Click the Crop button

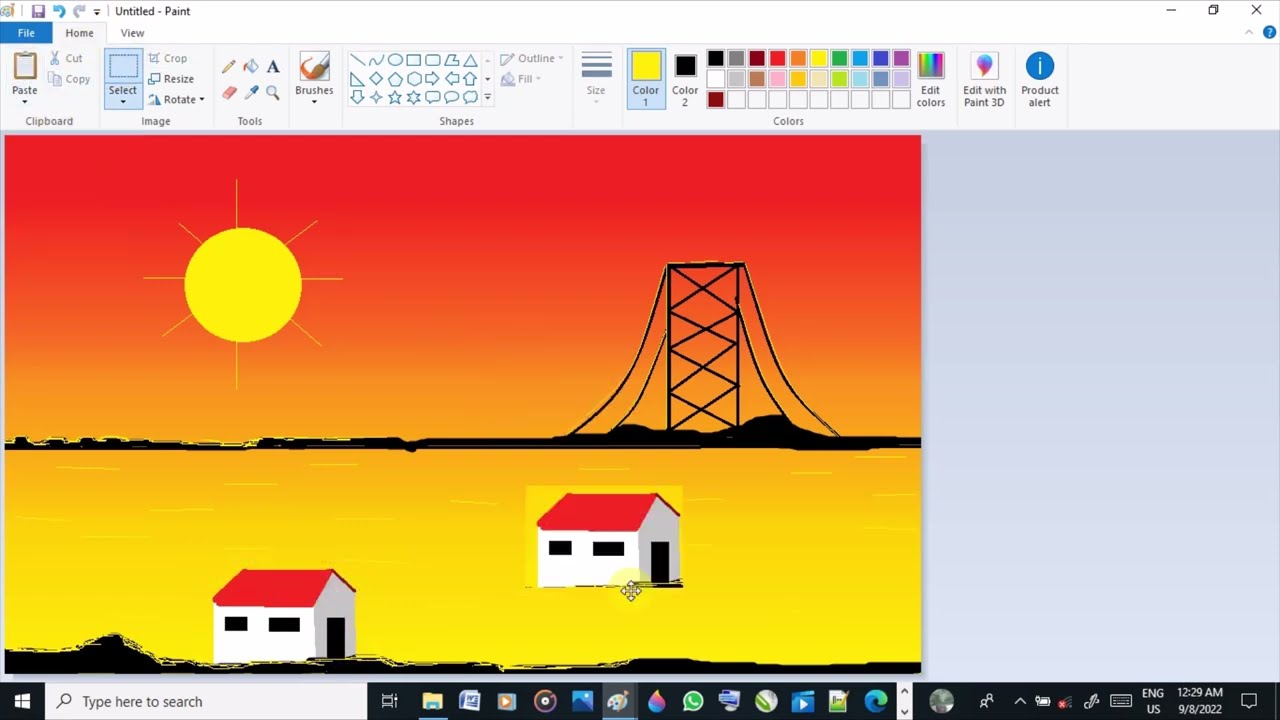pos(168,58)
